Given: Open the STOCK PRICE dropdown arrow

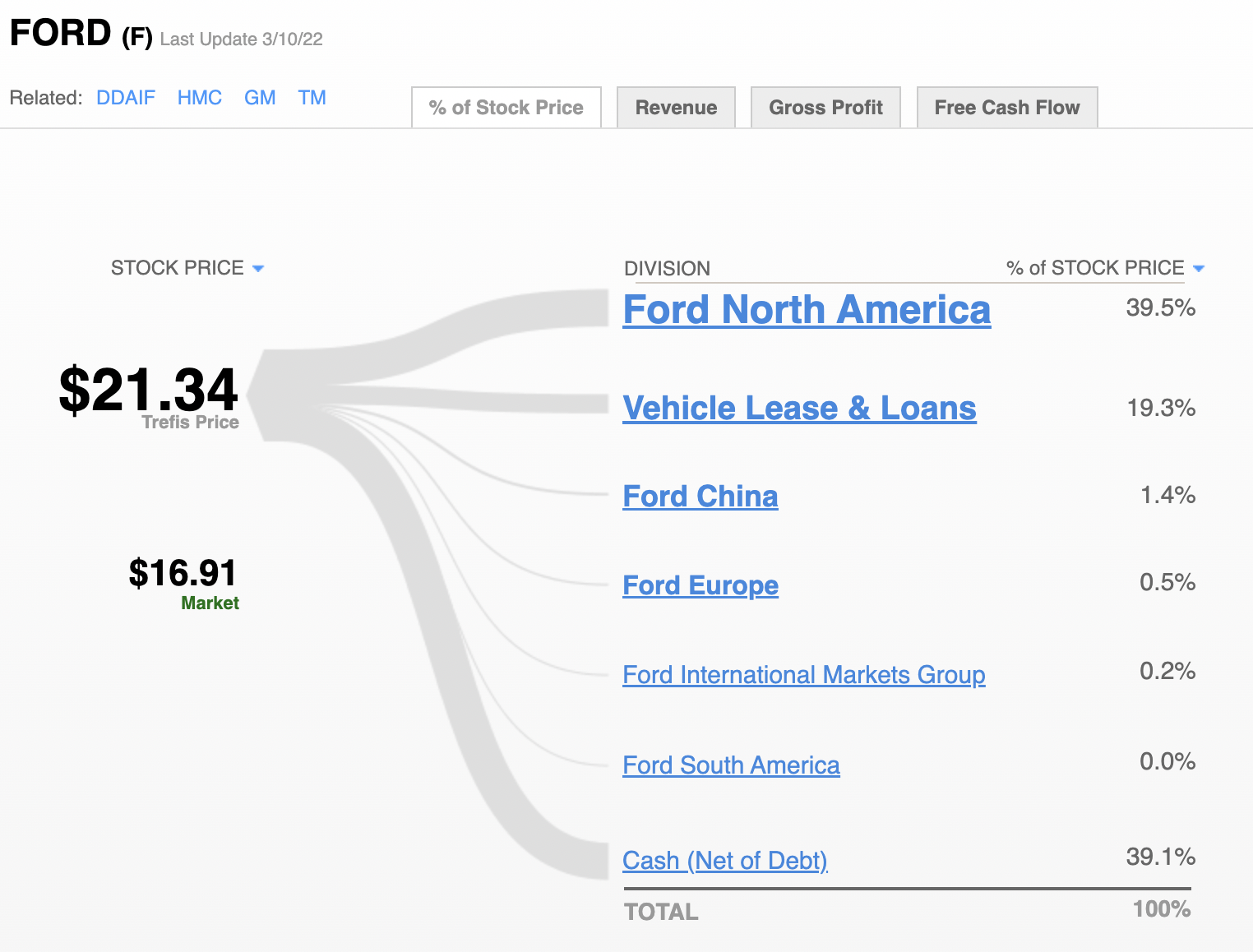Looking at the screenshot, I should [258, 269].
